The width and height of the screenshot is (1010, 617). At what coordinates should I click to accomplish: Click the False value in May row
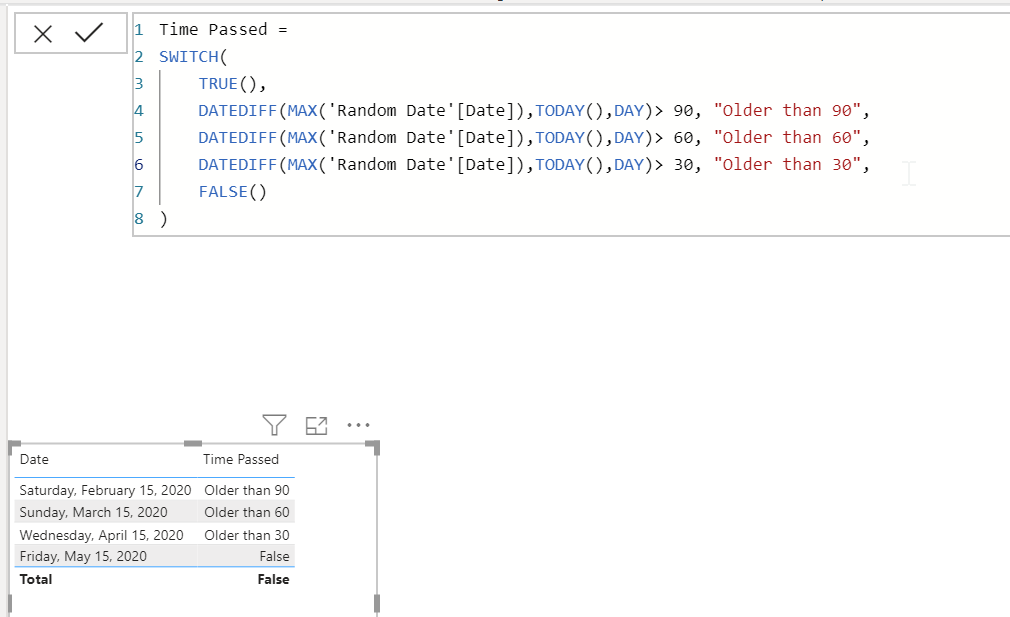(274, 556)
